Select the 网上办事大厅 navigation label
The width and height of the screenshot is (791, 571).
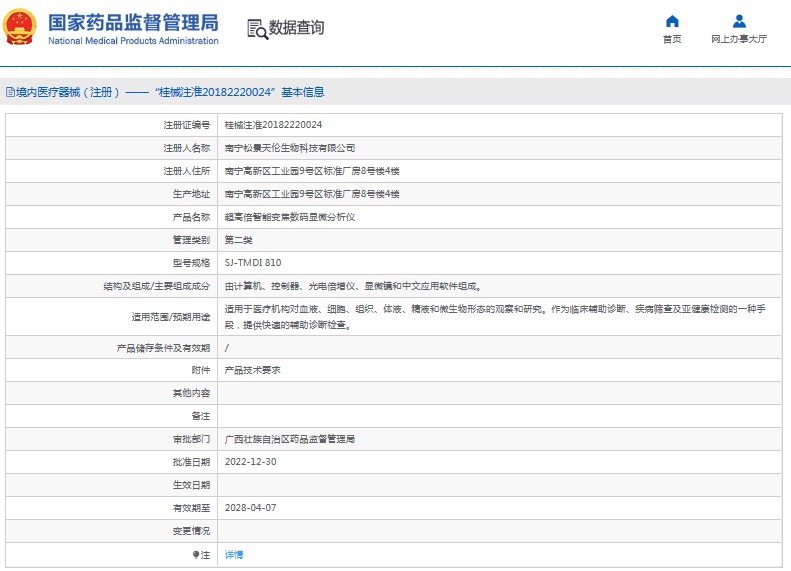click(x=739, y=39)
